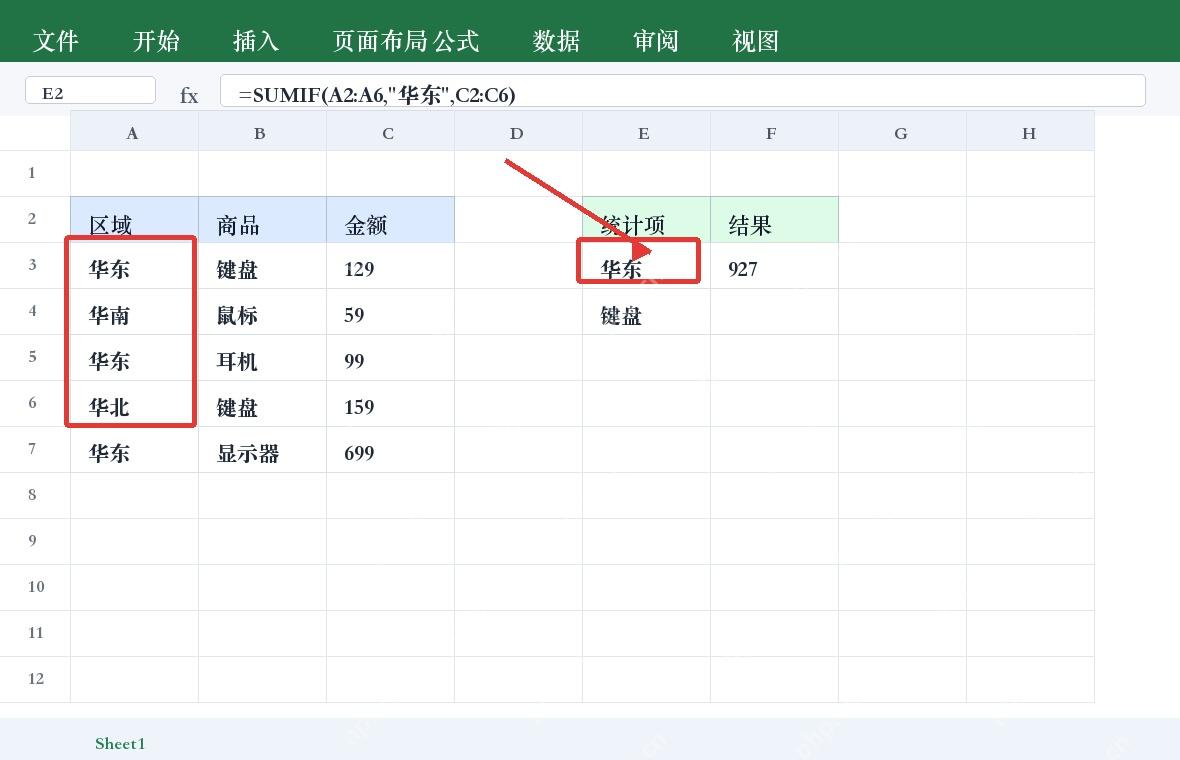Click the 金额 header cell

pos(391,220)
